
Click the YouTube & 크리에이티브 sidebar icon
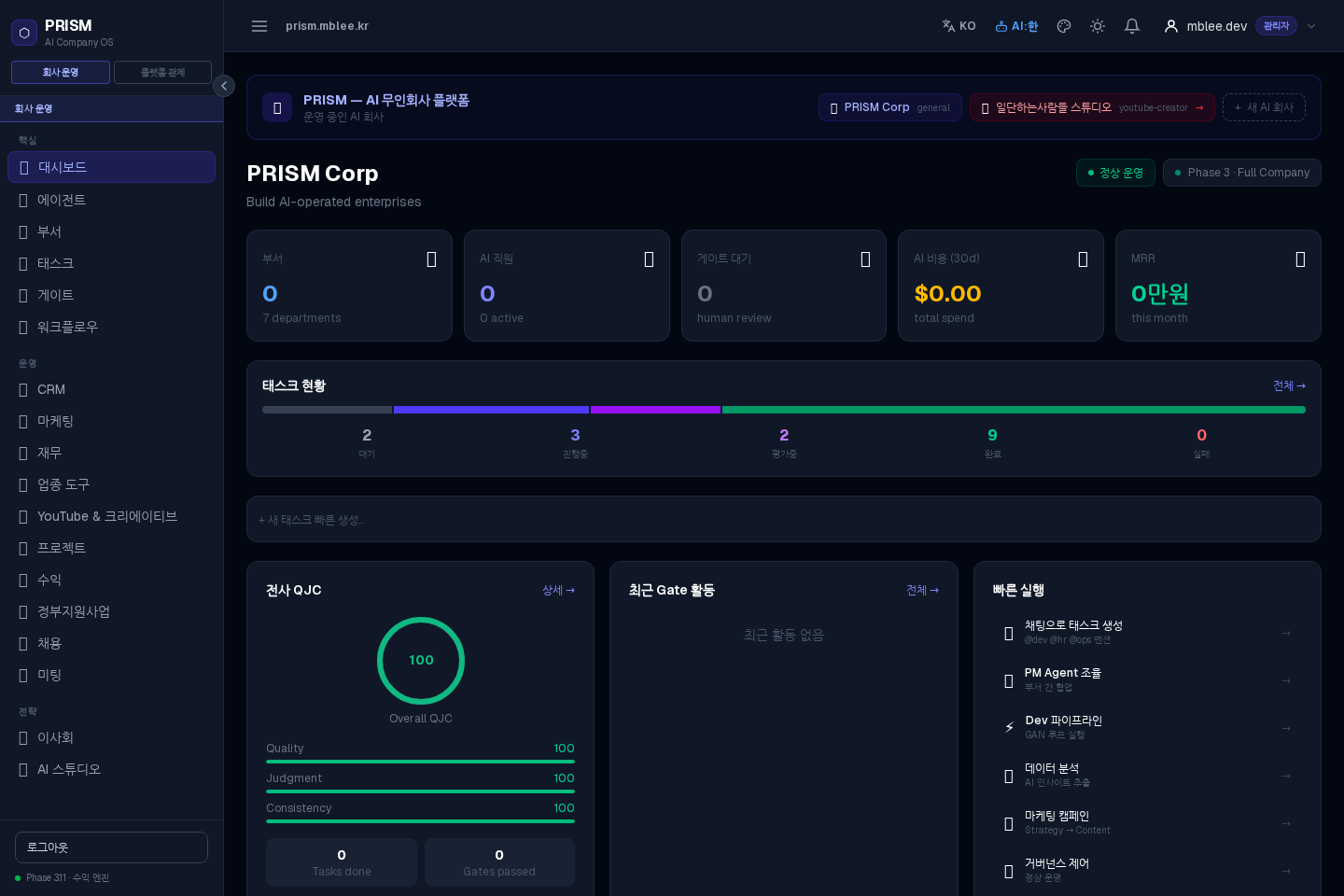[23, 516]
